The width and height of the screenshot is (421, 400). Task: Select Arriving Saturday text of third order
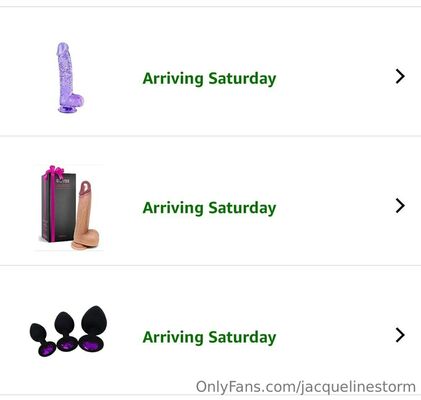click(x=209, y=337)
